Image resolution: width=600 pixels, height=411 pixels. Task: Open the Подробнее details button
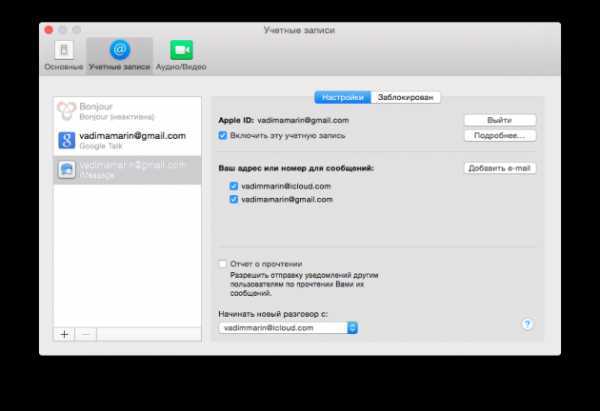pyautogui.click(x=500, y=135)
